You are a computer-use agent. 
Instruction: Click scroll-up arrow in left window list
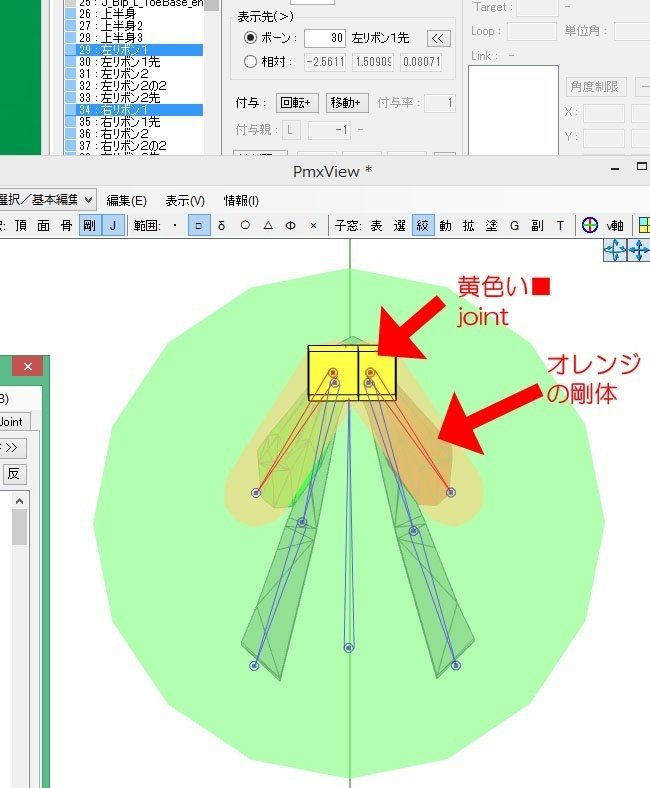point(19,501)
